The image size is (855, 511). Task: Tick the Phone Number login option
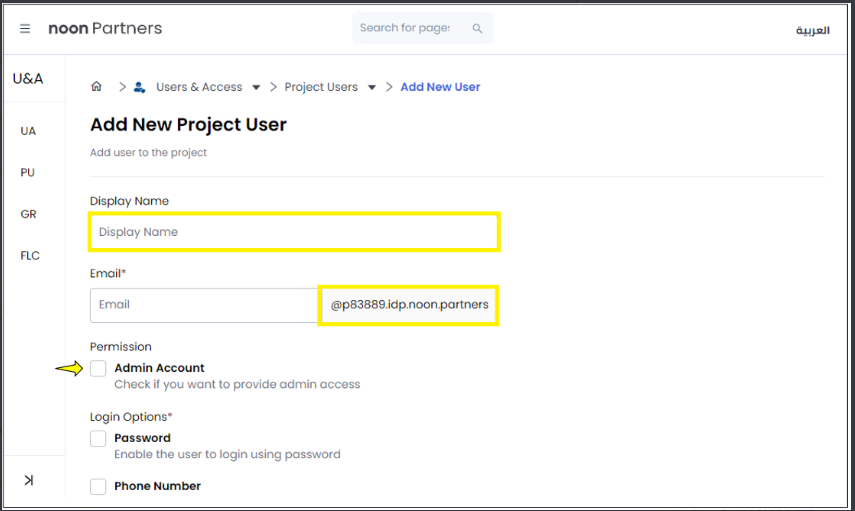pyautogui.click(x=98, y=487)
